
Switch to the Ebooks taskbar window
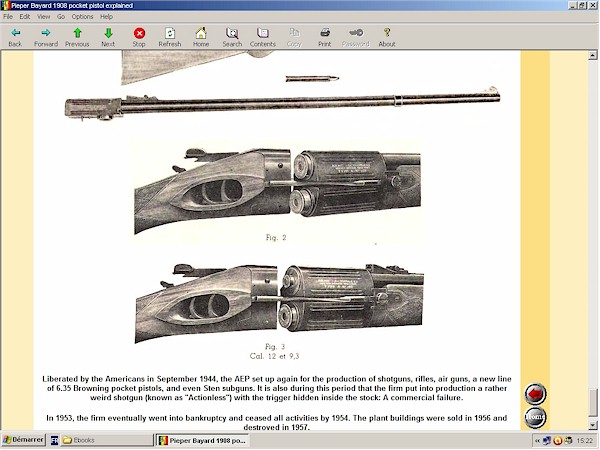(x=107, y=440)
